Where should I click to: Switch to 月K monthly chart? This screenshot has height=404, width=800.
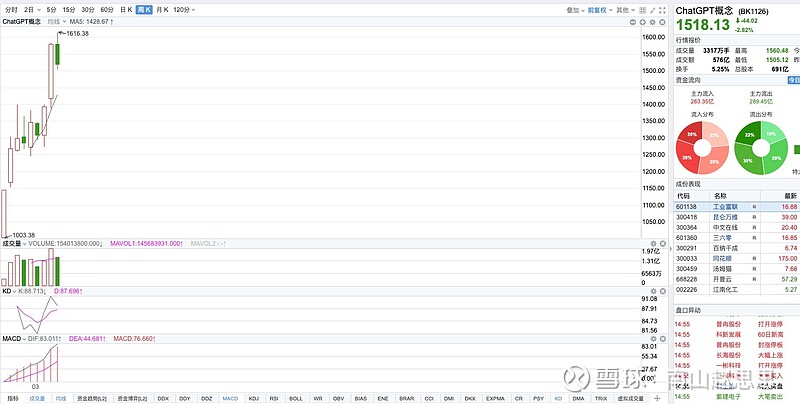pyautogui.click(x=162, y=10)
